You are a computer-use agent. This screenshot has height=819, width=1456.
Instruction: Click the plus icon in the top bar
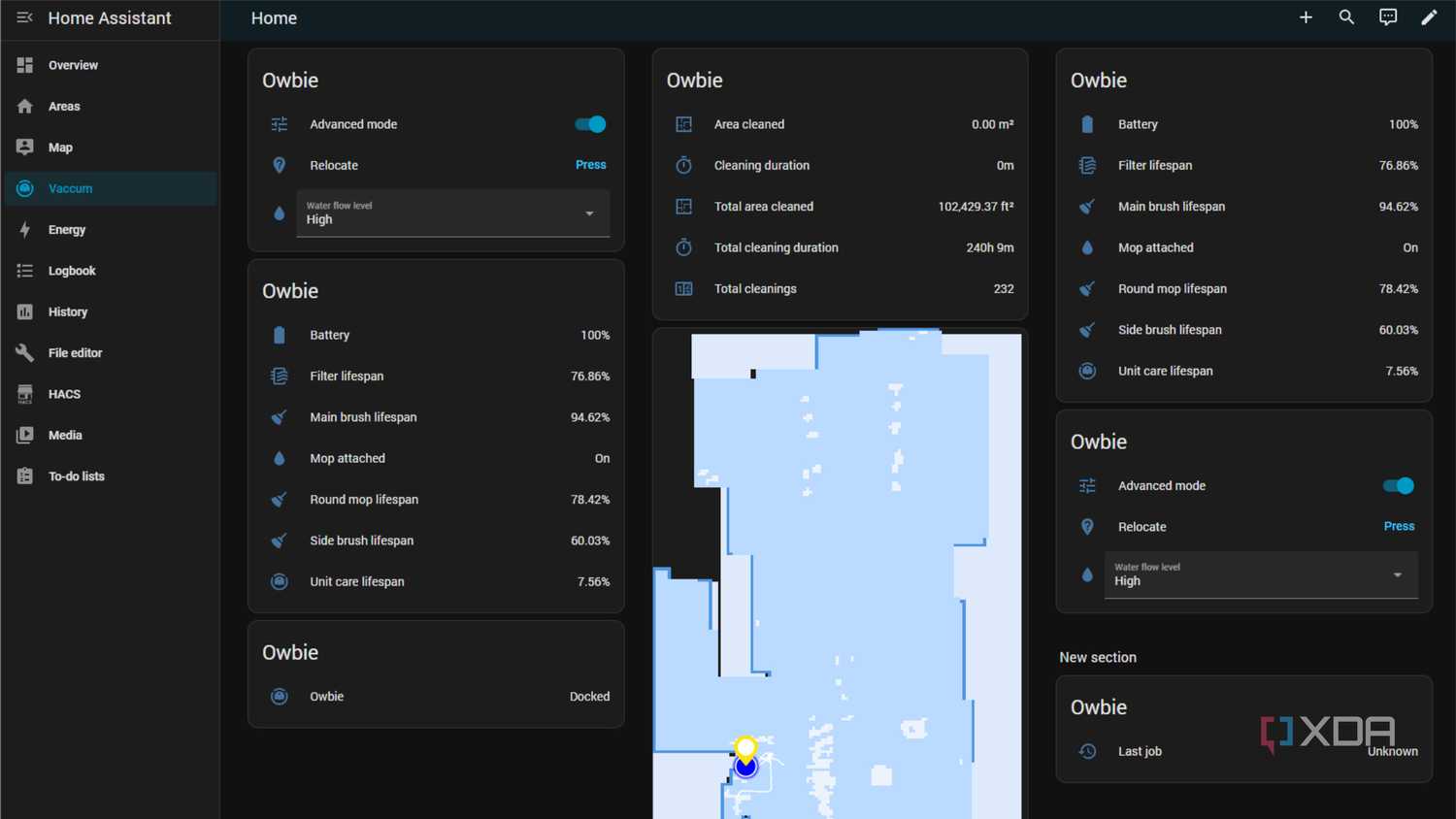pos(1306,17)
